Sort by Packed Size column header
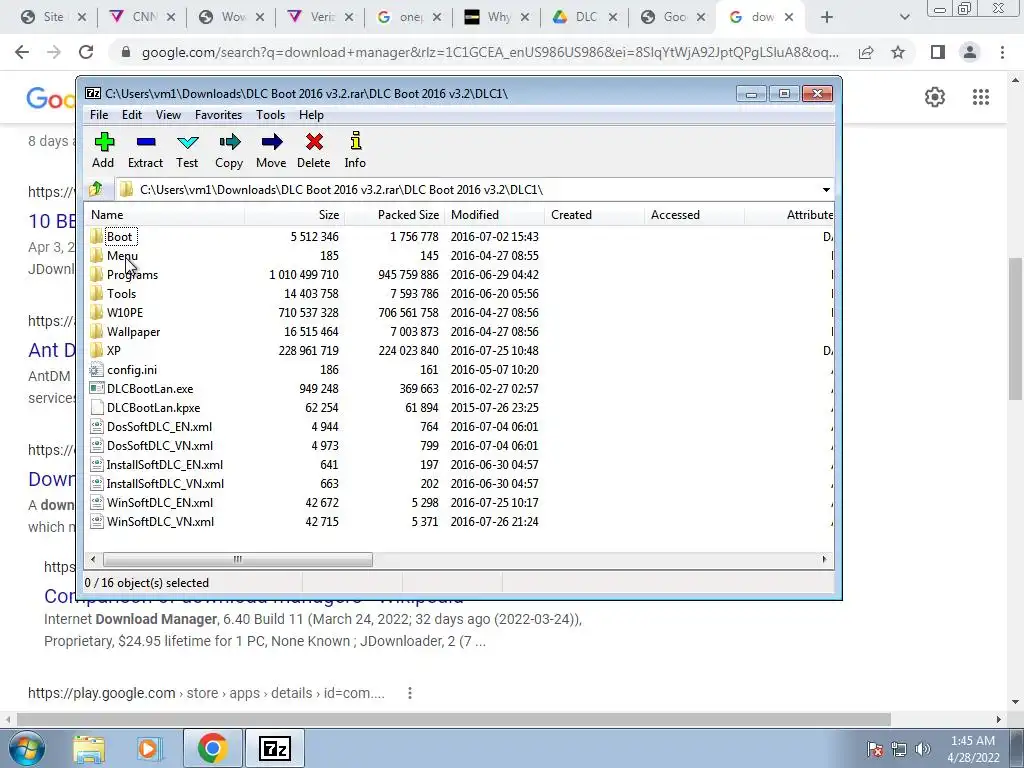Image resolution: width=1024 pixels, height=768 pixels. (x=394, y=215)
